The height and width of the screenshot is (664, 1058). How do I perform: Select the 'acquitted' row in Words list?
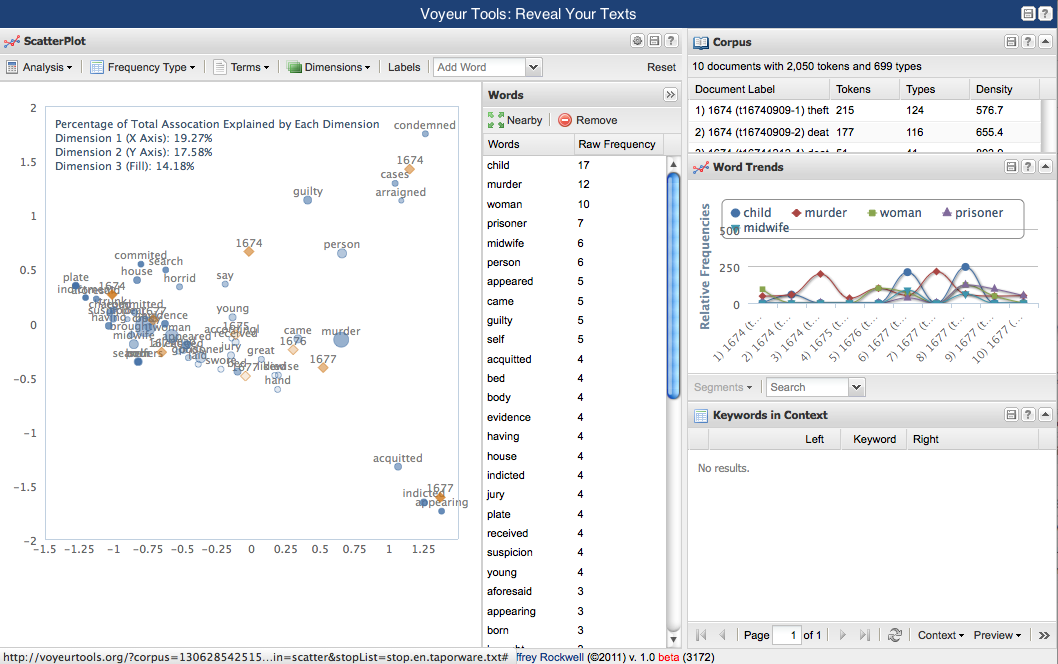pyautogui.click(x=575, y=359)
